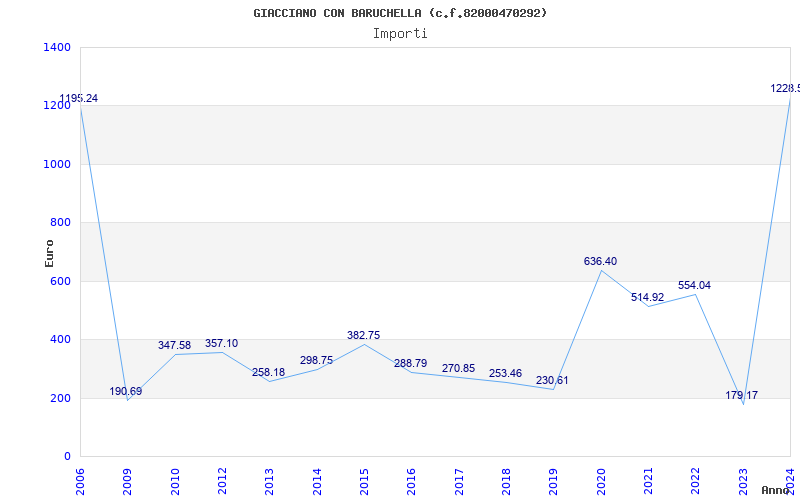Select the 2016 x-axis year label
The image size is (800, 500).
[412, 482]
